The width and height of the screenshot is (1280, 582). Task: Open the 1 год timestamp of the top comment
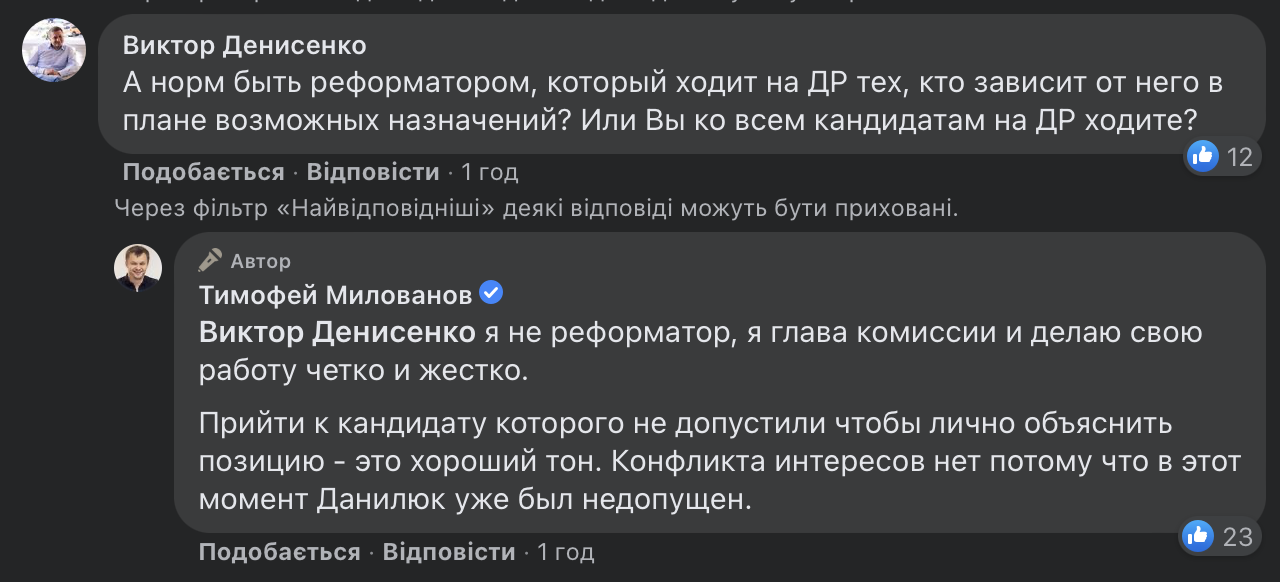point(489,171)
